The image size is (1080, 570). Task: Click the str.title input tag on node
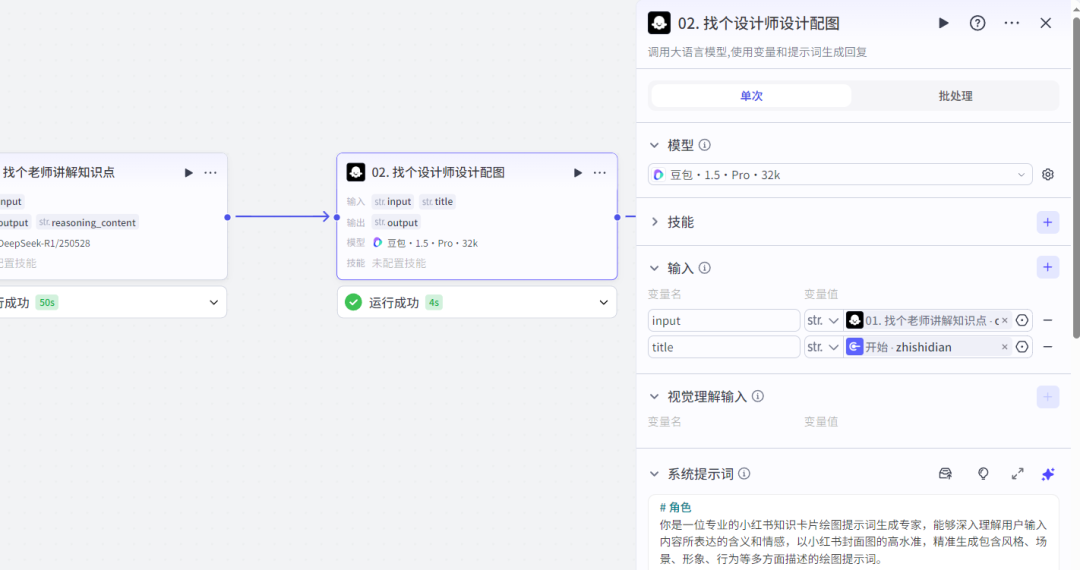click(x=437, y=202)
